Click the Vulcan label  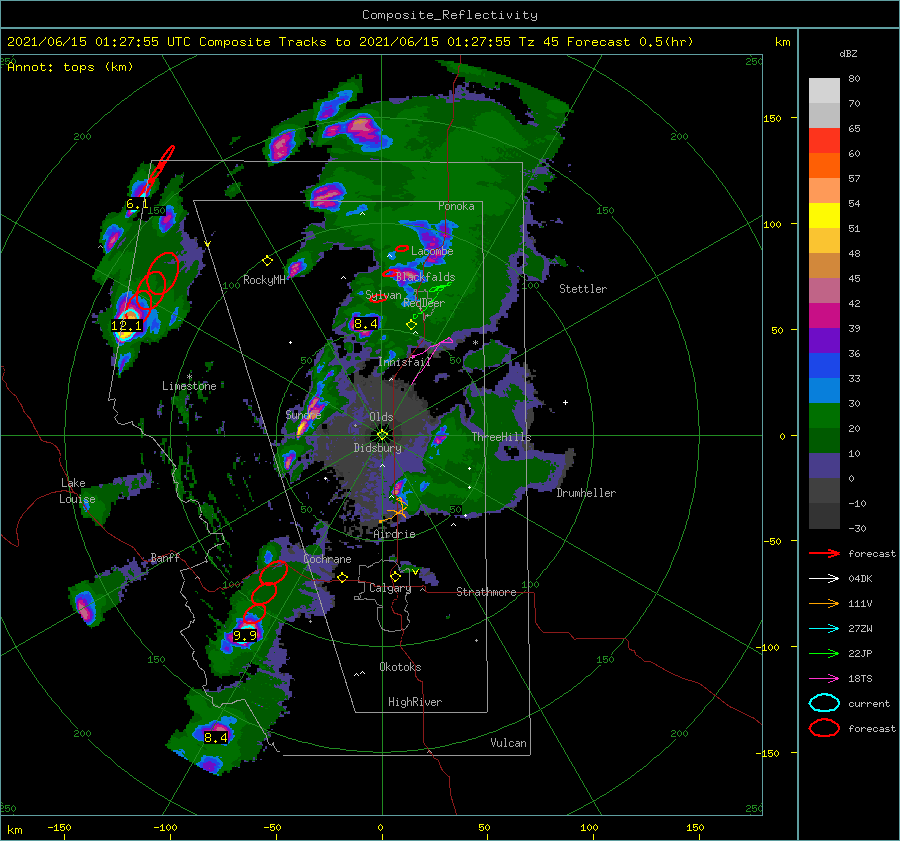(508, 742)
